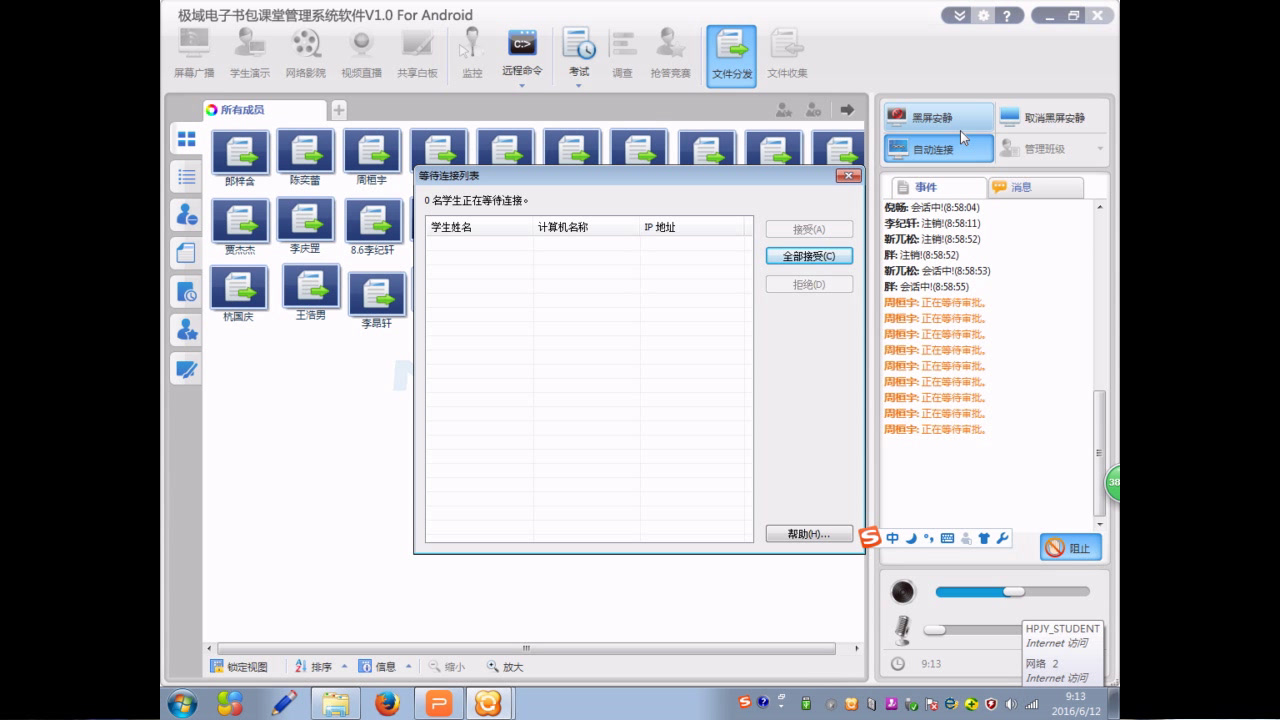The image size is (1280, 720).
Task: Switch to the 消息 messages tab
Action: pos(1036,187)
